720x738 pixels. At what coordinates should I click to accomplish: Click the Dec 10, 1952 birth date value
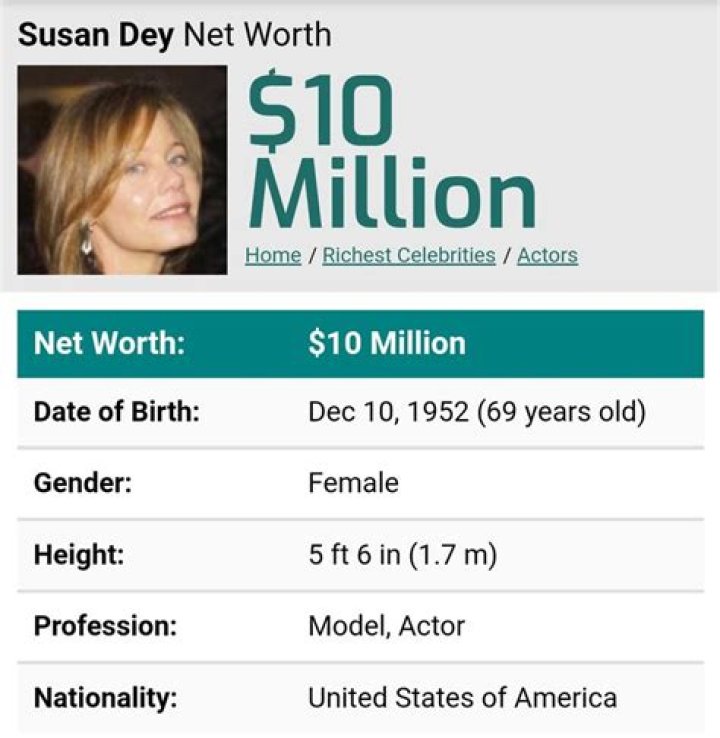click(388, 412)
